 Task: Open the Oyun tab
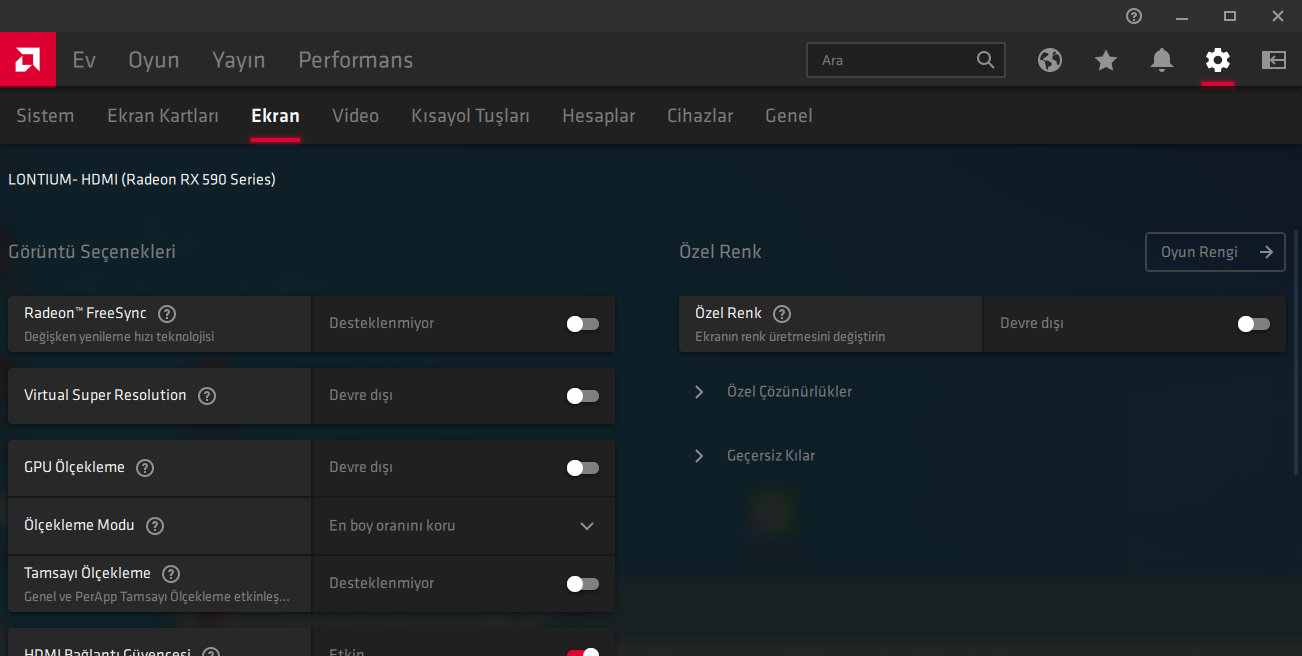pos(154,60)
